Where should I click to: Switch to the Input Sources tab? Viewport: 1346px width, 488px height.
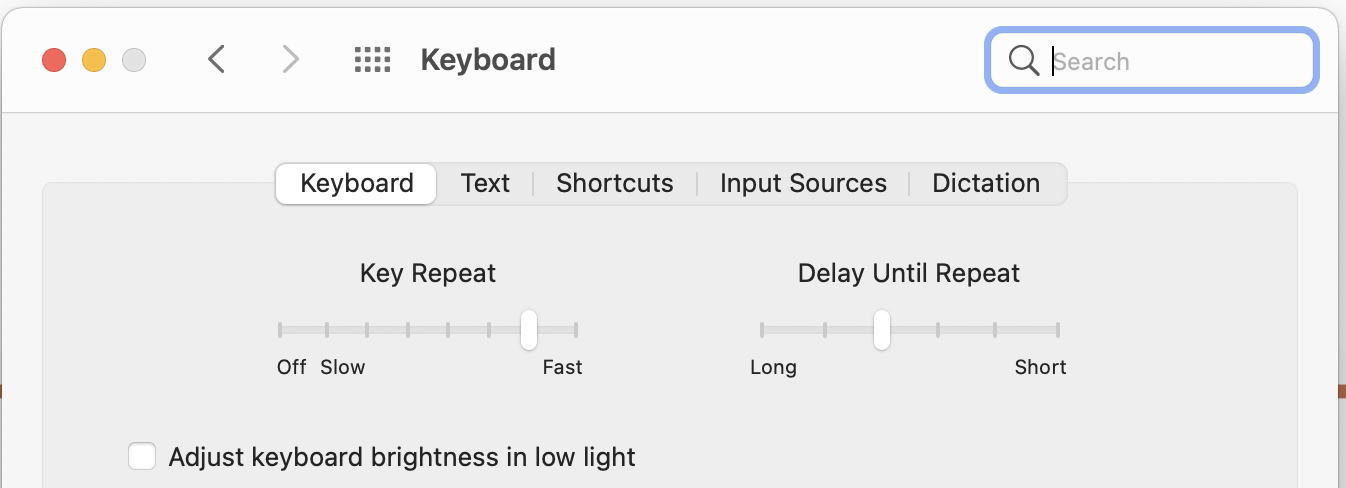coord(803,184)
